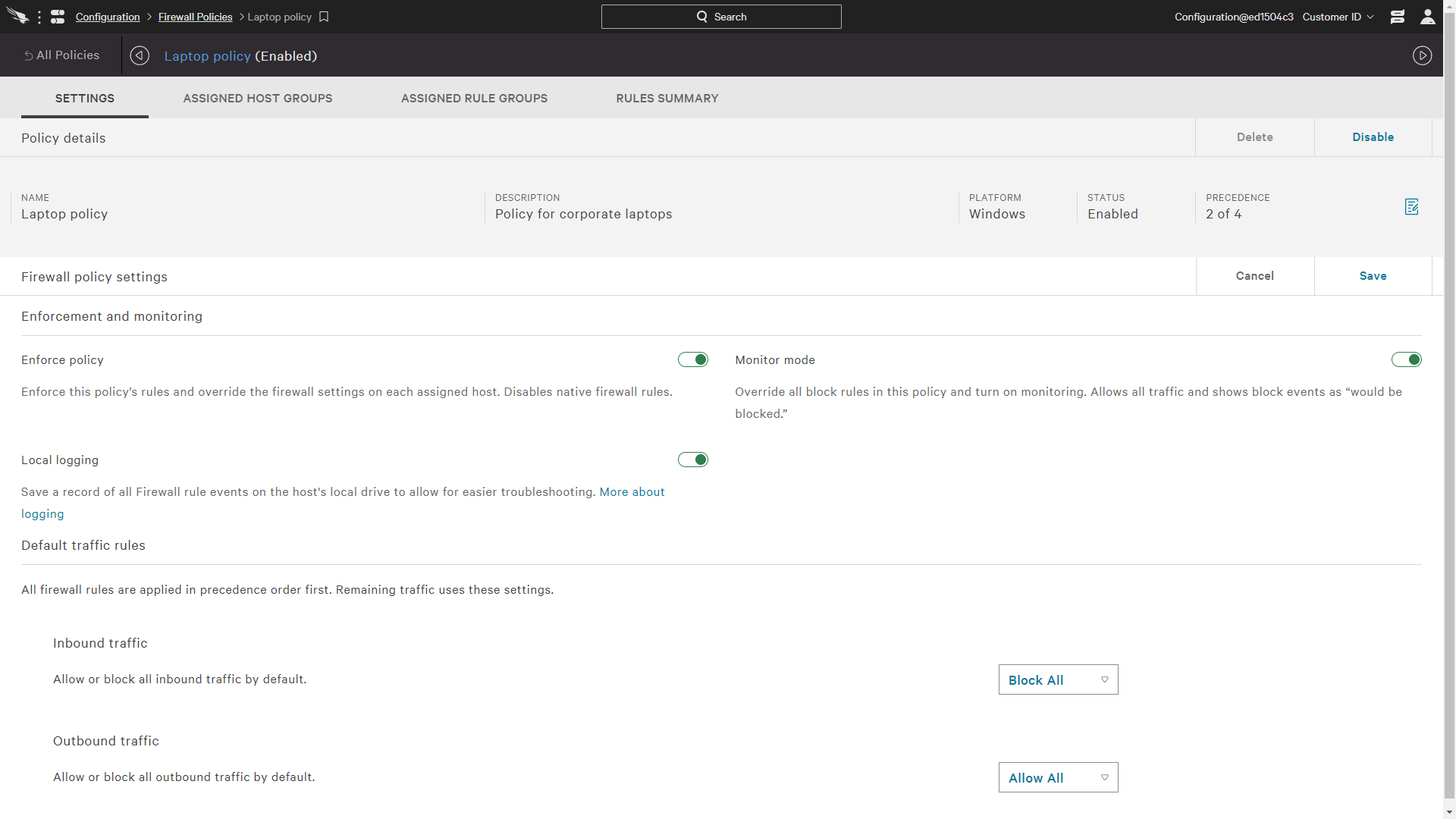Open the Rules Summary tab

[667, 99]
